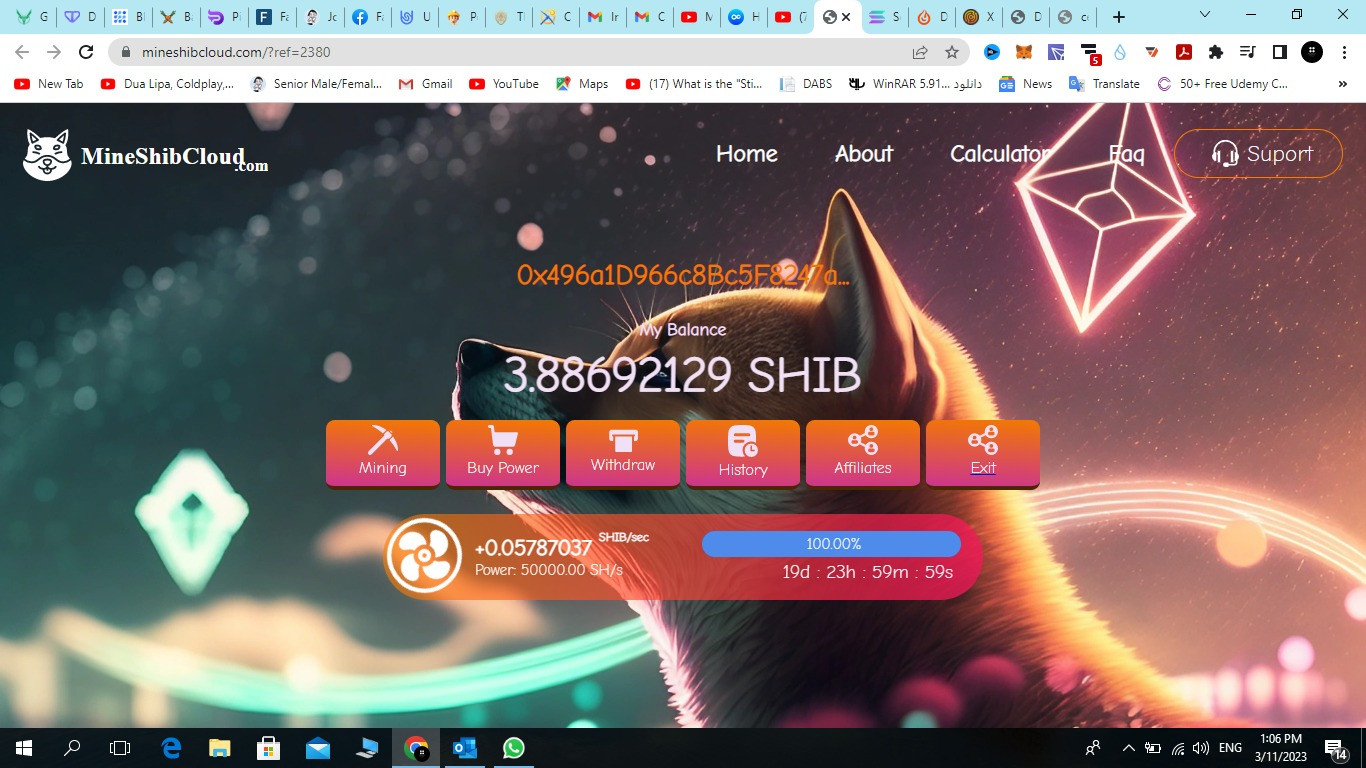
Task: Open Outlook from the taskbar
Action: point(465,747)
